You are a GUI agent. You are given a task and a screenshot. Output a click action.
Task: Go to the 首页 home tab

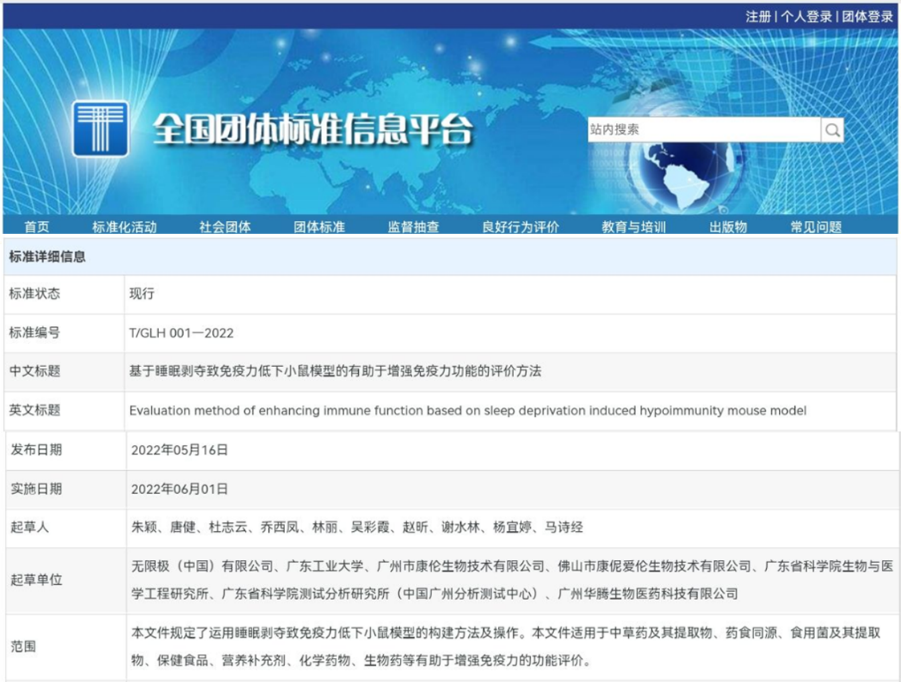click(37, 227)
